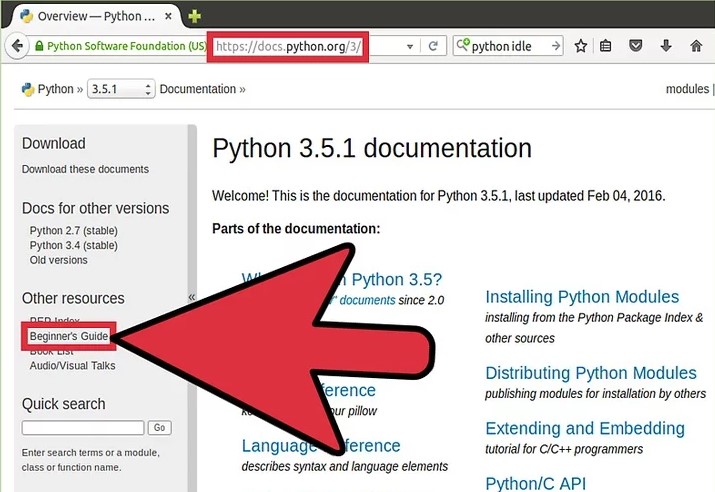Open the Python/C API link
The width and height of the screenshot is (715, 492).
(536, 483)
